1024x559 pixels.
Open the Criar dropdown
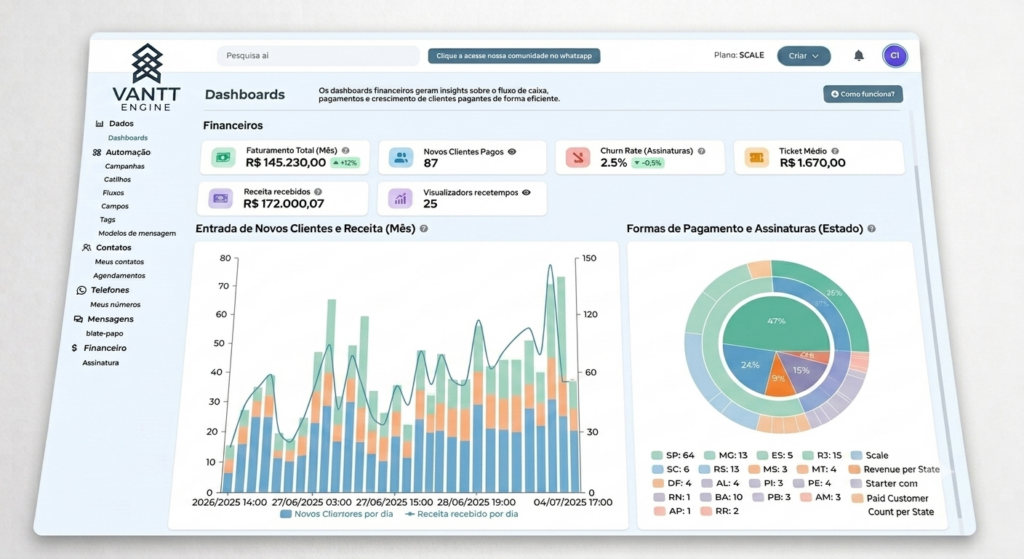point(803,56)
